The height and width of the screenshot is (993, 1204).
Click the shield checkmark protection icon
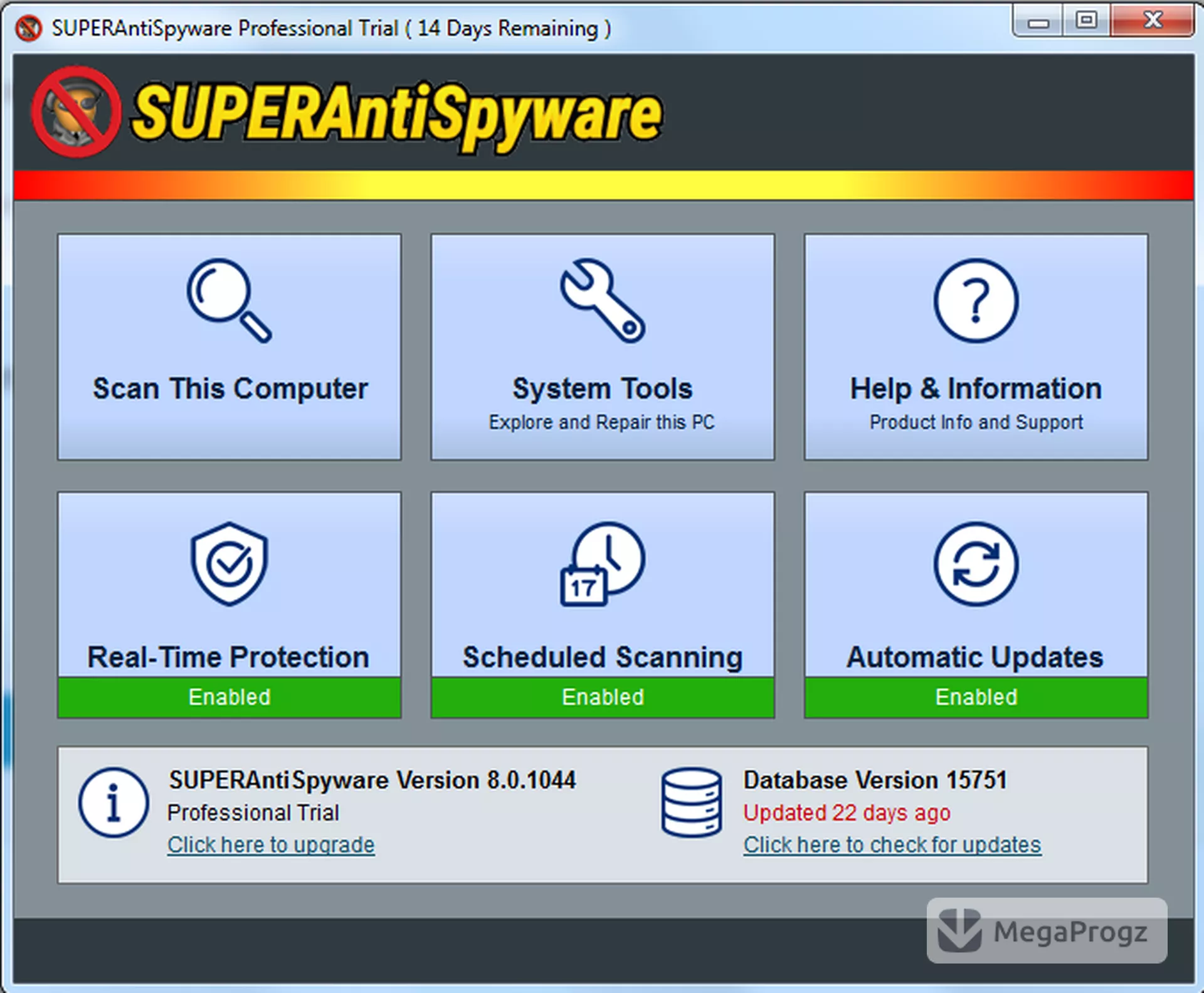pos(230,564)
